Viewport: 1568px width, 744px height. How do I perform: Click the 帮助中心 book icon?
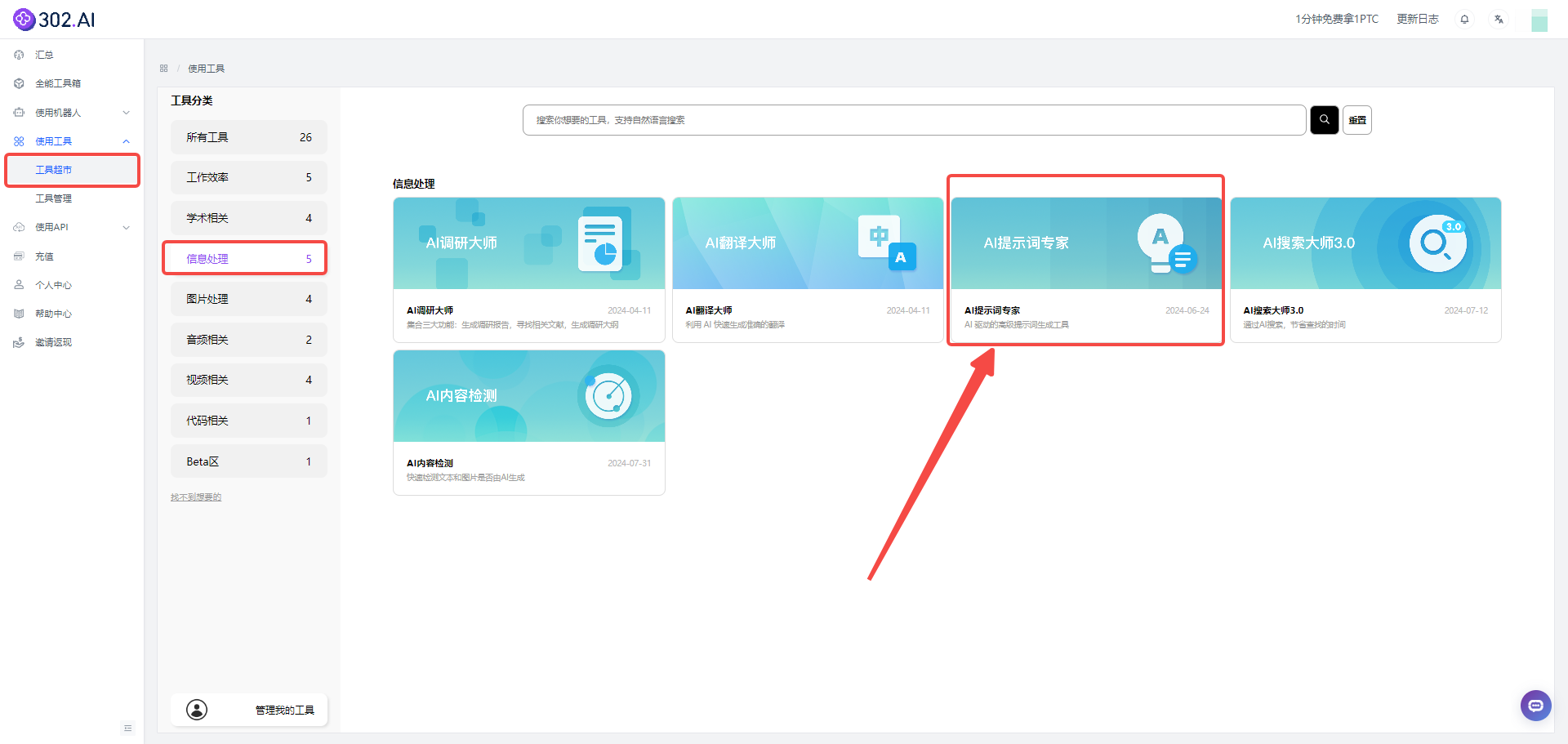pyautogui.click(x=19, y=314)
